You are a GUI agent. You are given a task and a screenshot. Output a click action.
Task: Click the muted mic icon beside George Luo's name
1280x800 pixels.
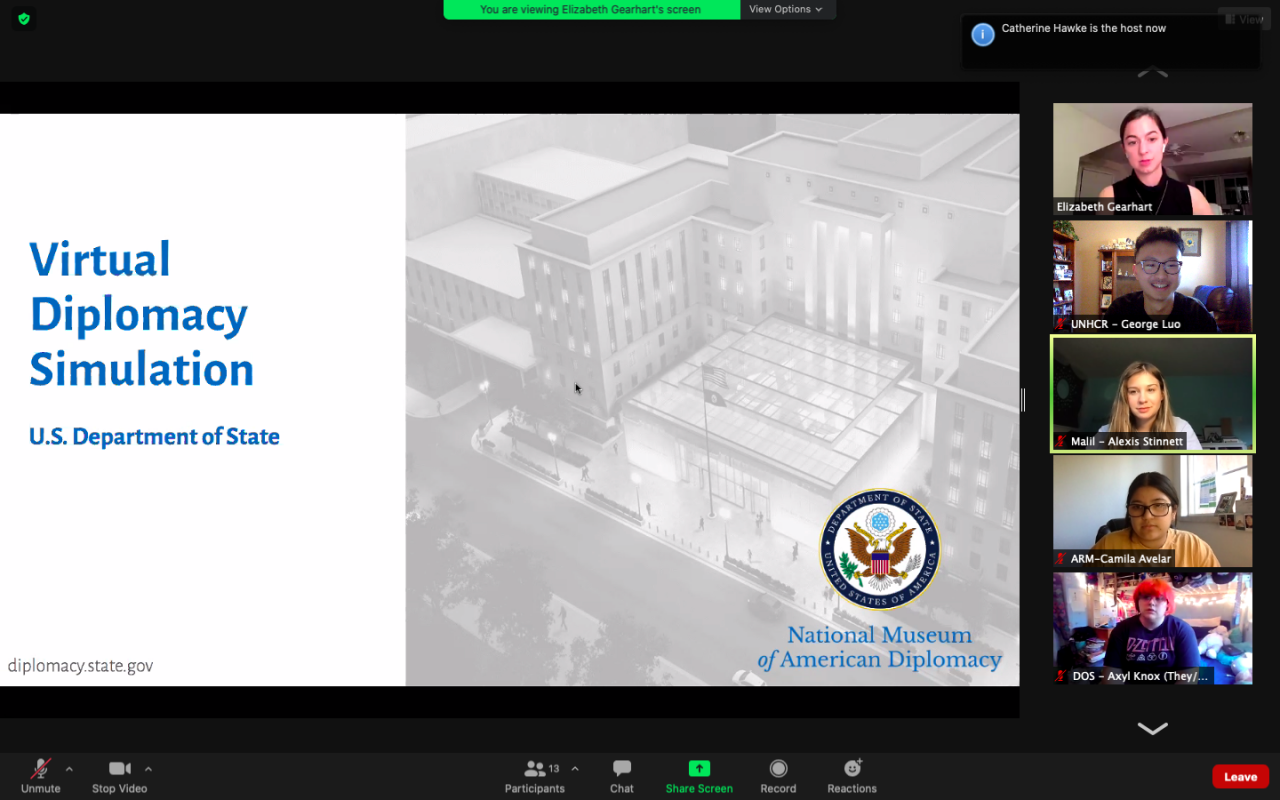[x=1061, y=324]
